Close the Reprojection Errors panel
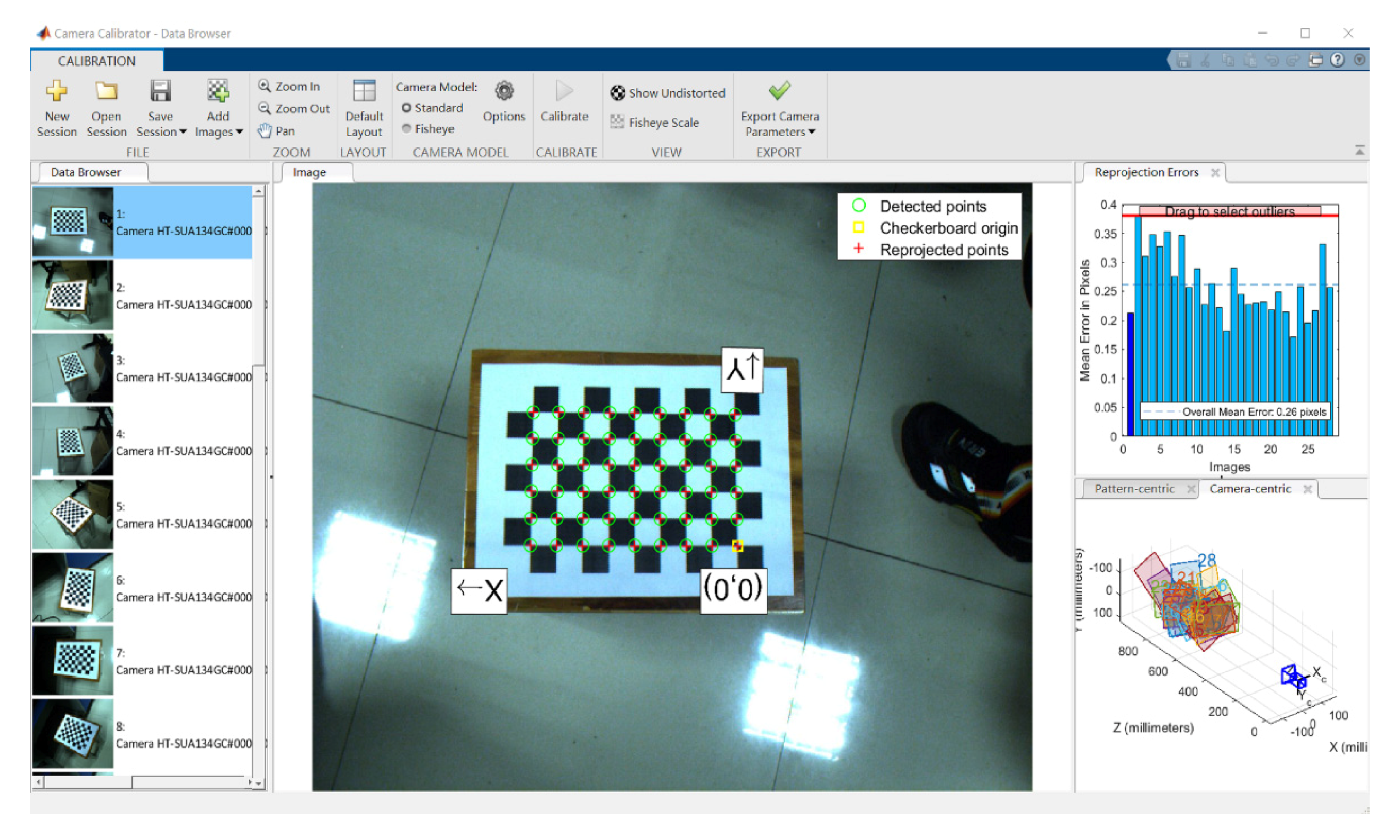1400x840 pixels. coord(1214,172)
